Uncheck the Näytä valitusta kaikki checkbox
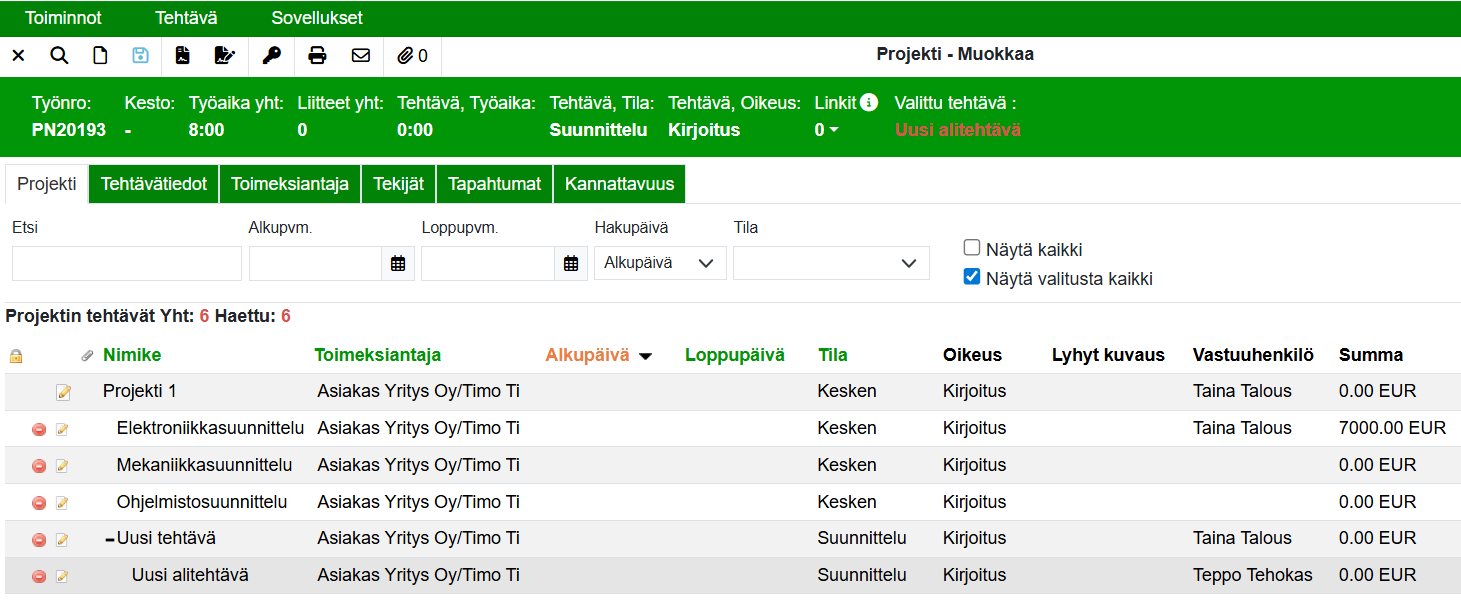This screenshot has height=600, width=1461. (x=971, y=277)
